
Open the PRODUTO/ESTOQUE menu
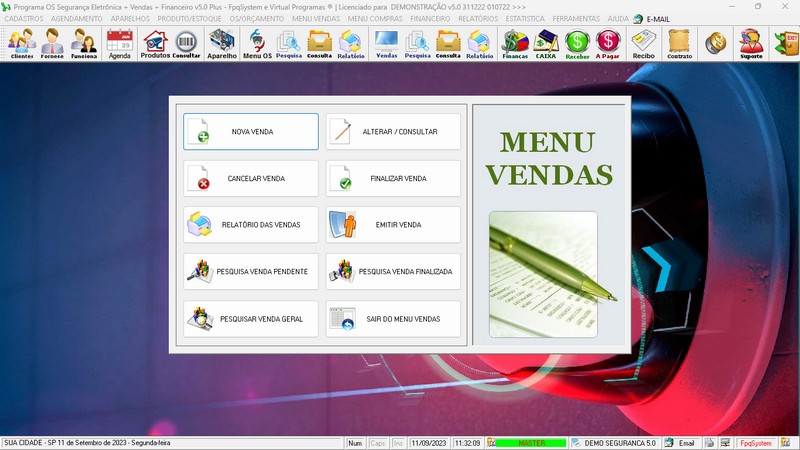[x=189, y=18]
